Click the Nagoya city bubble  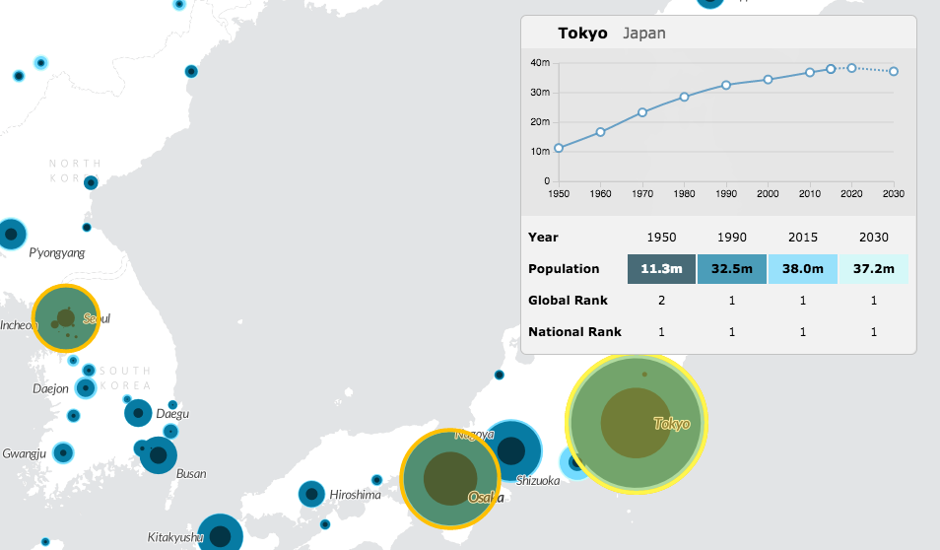click(x=511, y=450)
